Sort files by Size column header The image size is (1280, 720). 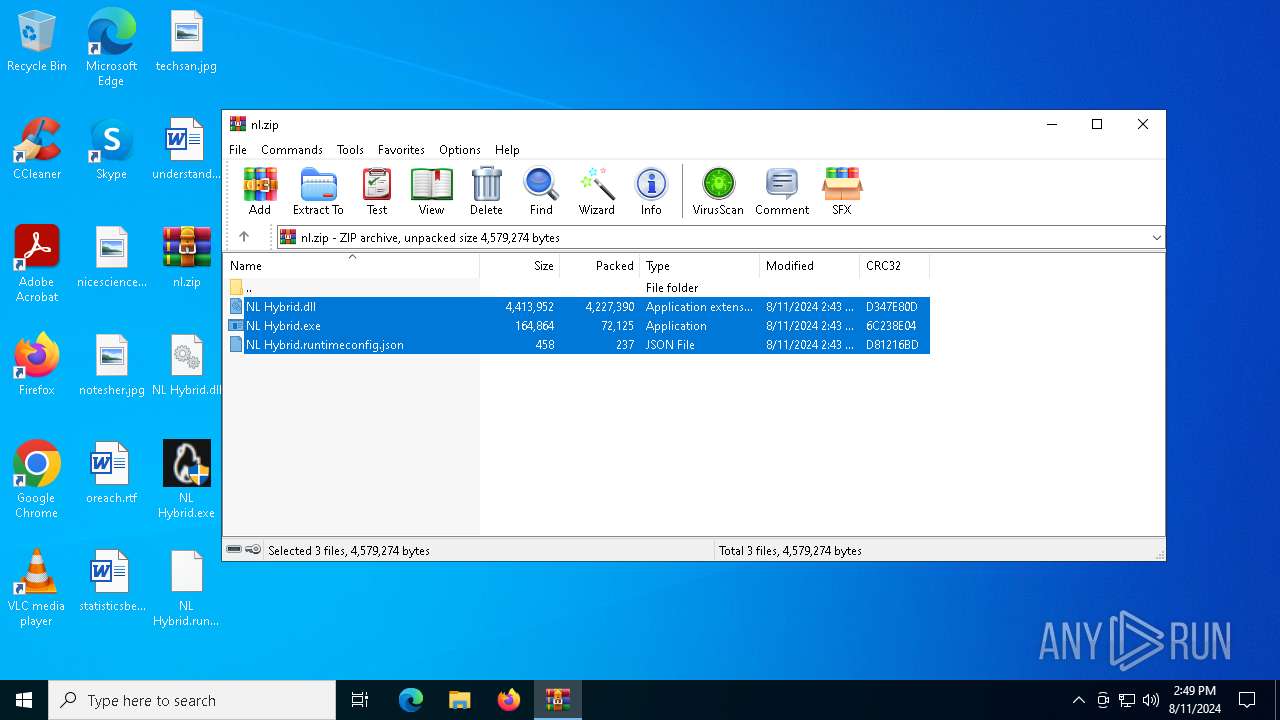click(x=520, y=266)
